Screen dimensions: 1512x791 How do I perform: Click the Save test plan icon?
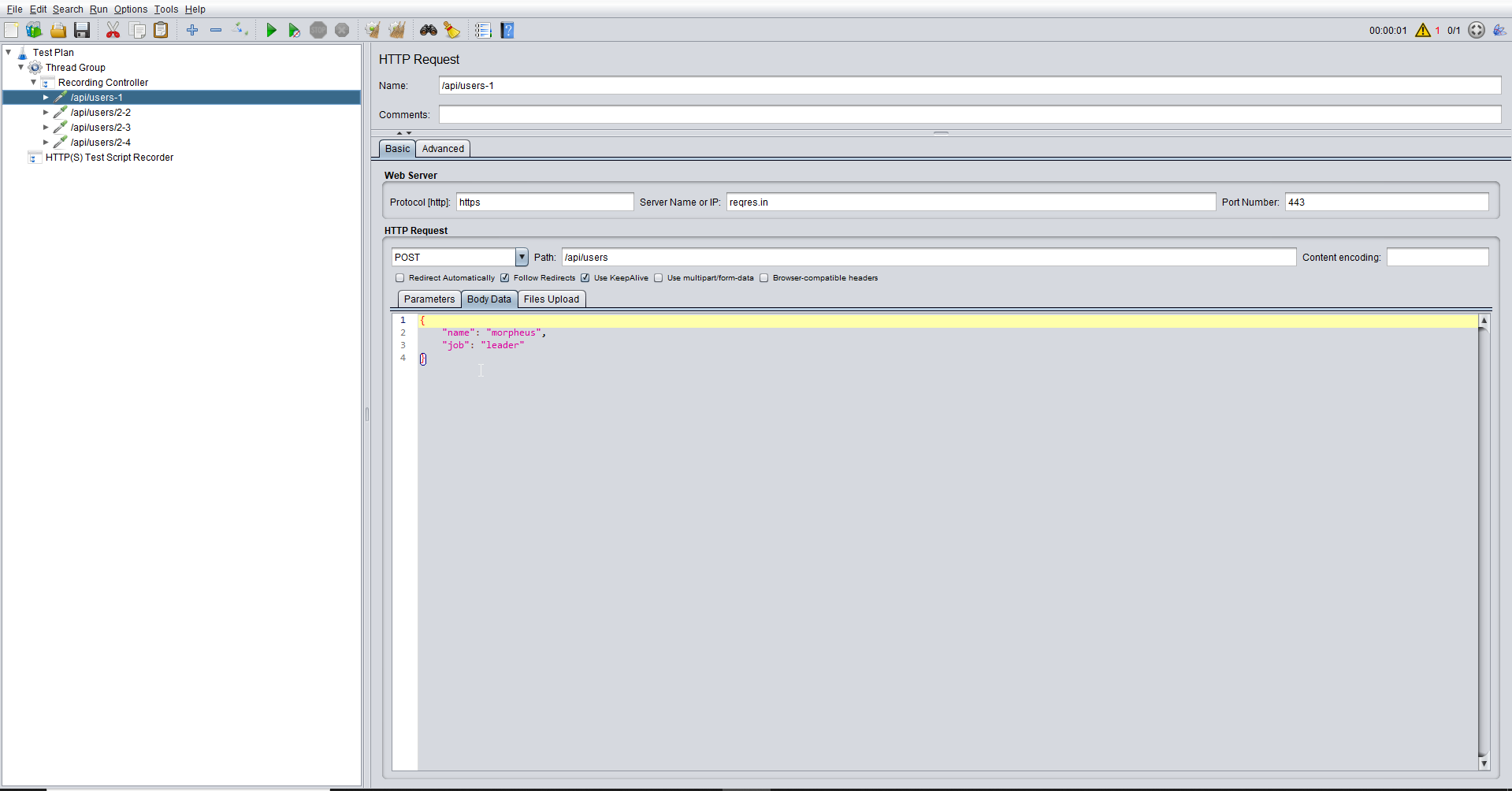coord(82,30)
